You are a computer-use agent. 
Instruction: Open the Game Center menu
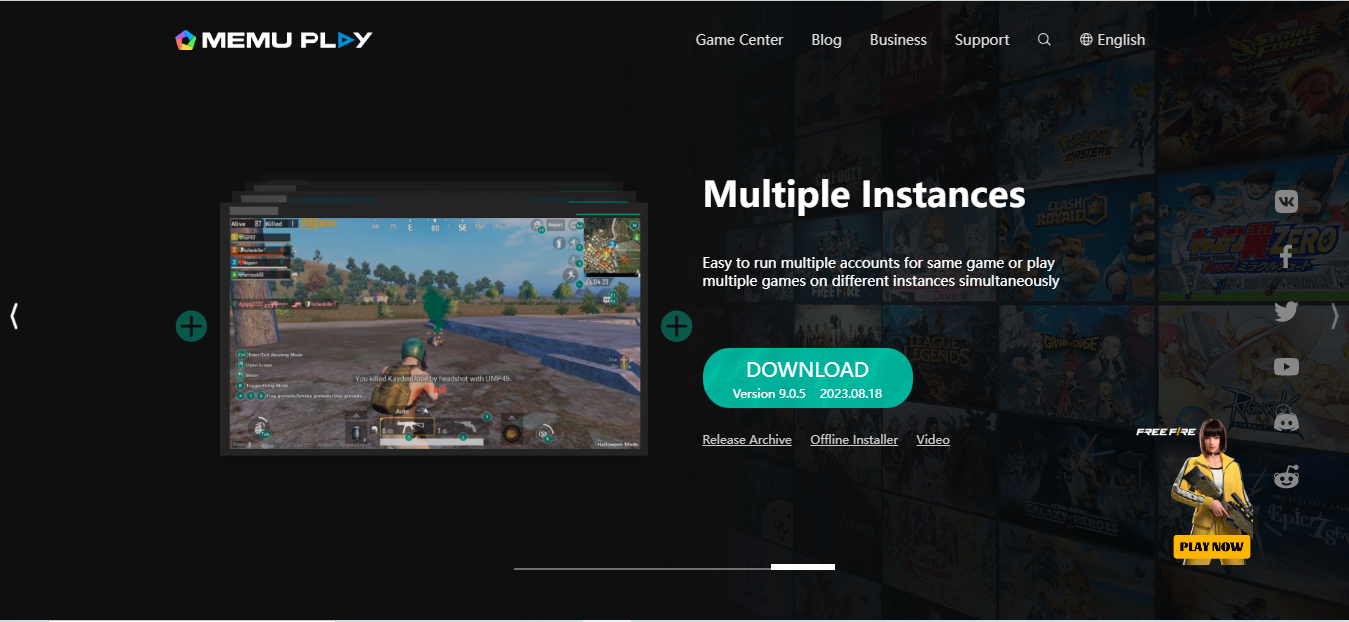(x=739, y=40)
